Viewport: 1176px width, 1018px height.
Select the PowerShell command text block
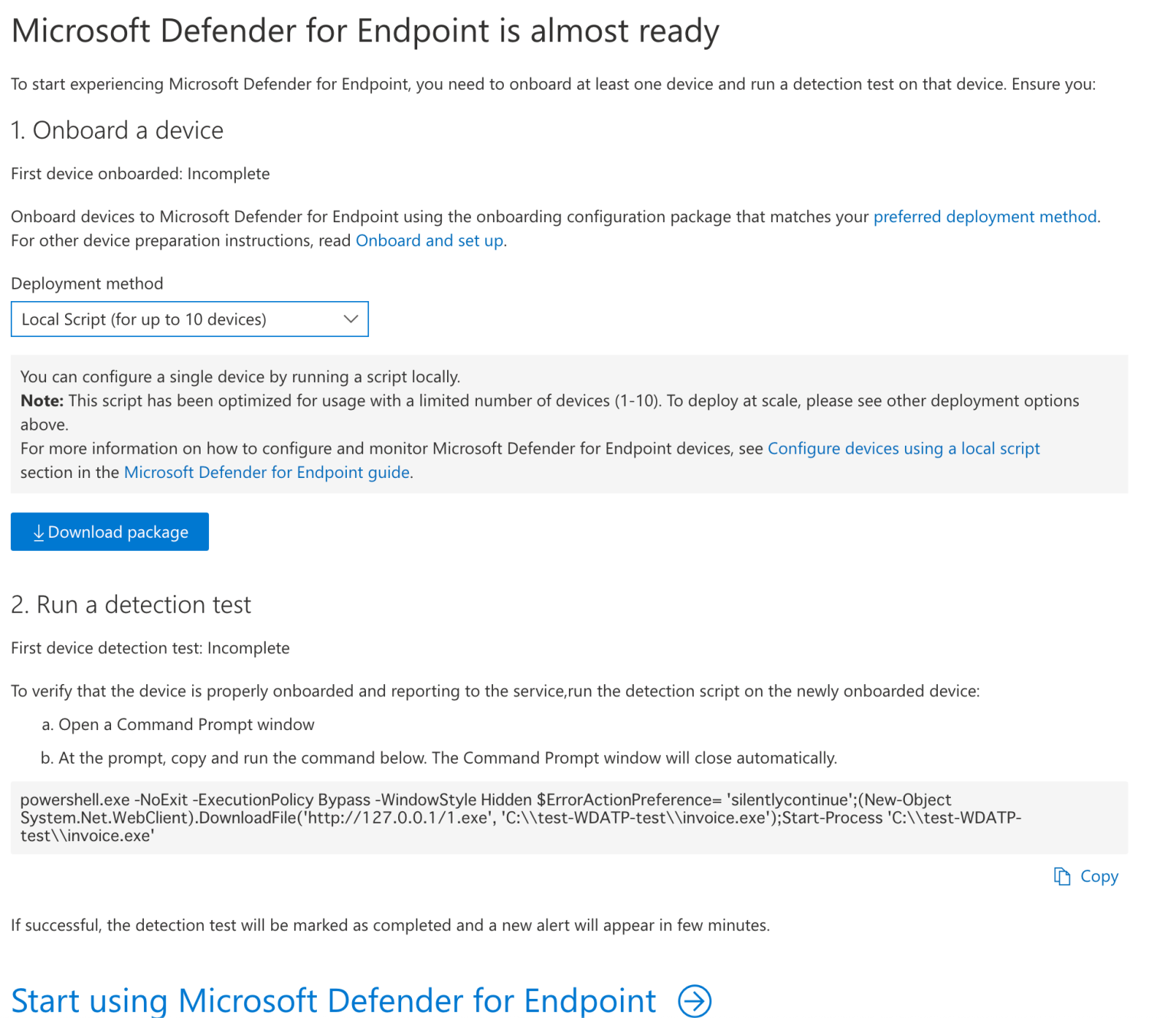point(570,817)
